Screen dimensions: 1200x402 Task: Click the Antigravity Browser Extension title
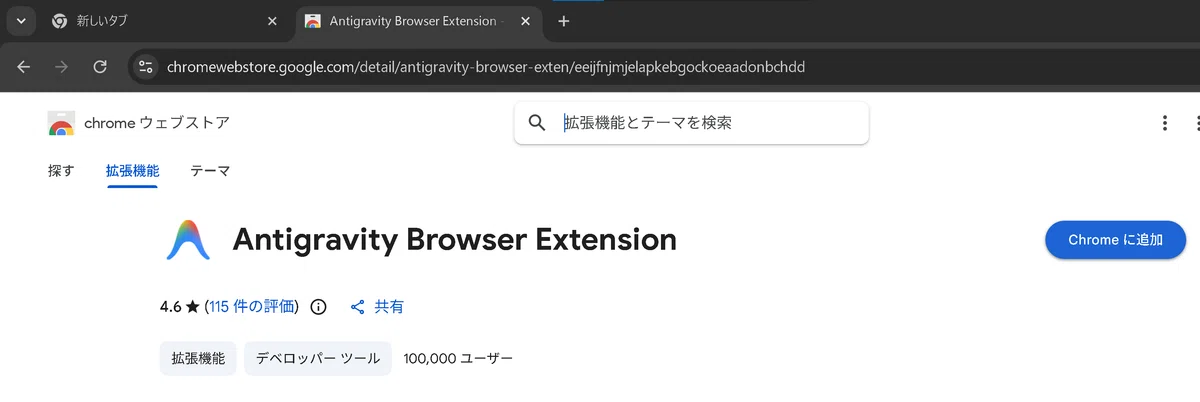click(455, 240)
